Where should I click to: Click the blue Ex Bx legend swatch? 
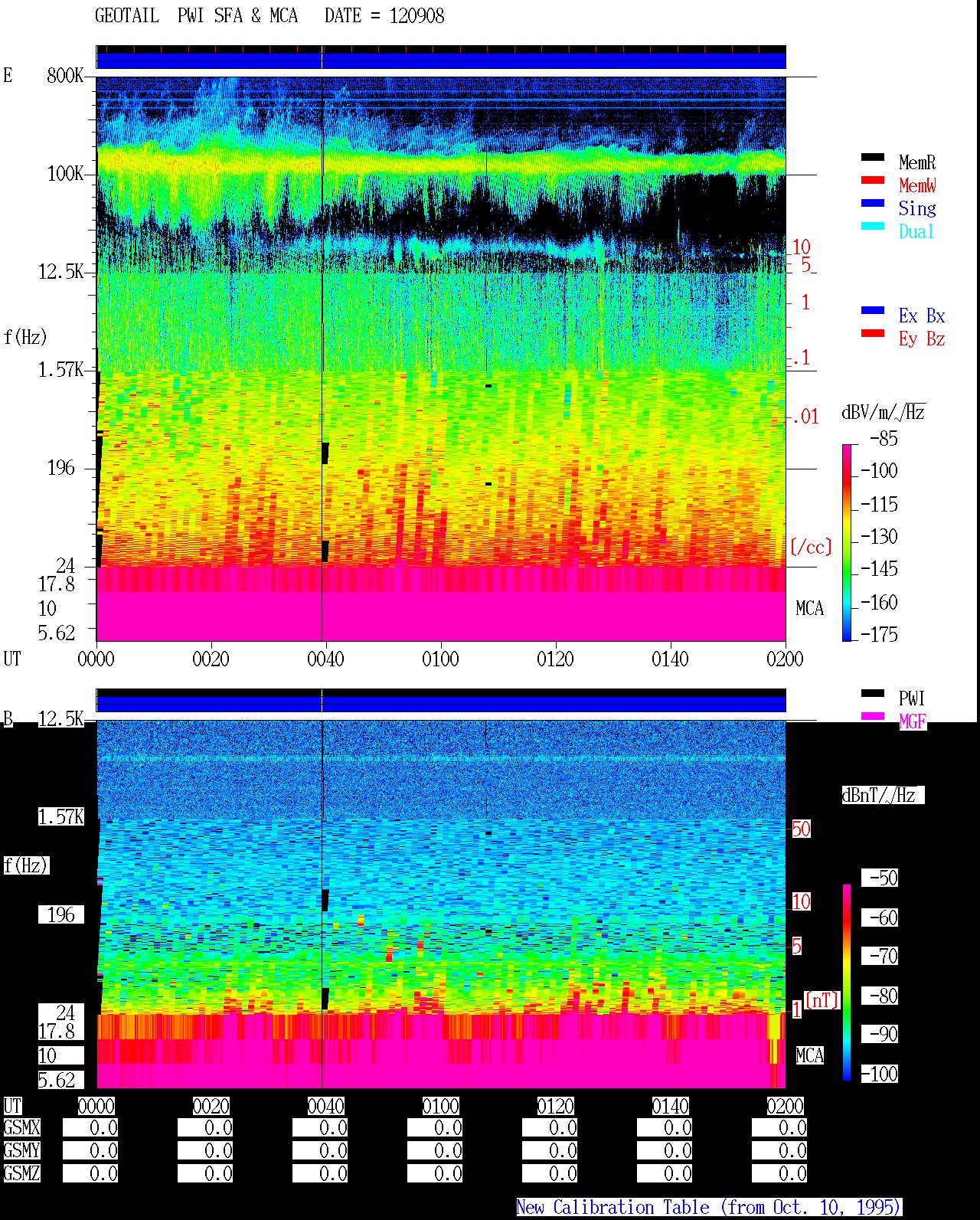[873, 311]
